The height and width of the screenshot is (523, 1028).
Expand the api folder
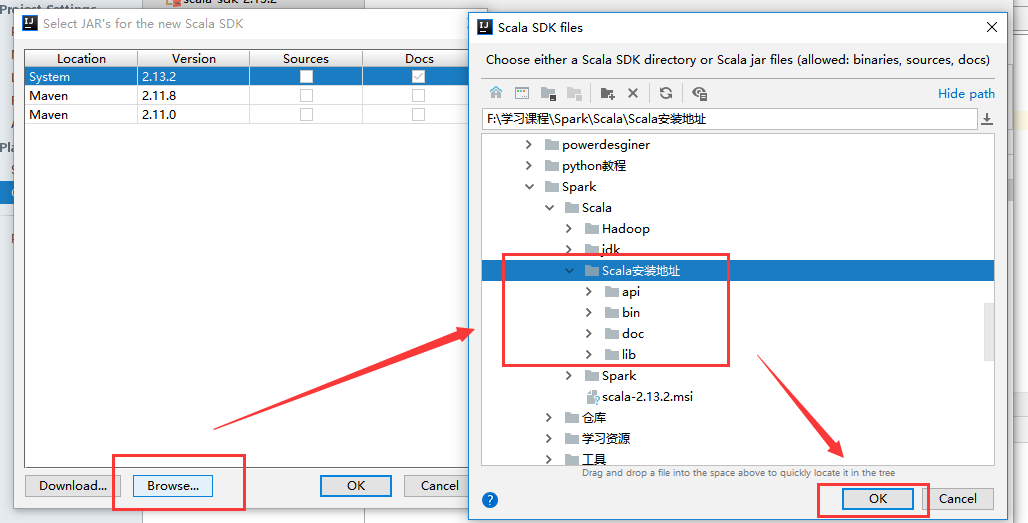[x=589, y=292]
